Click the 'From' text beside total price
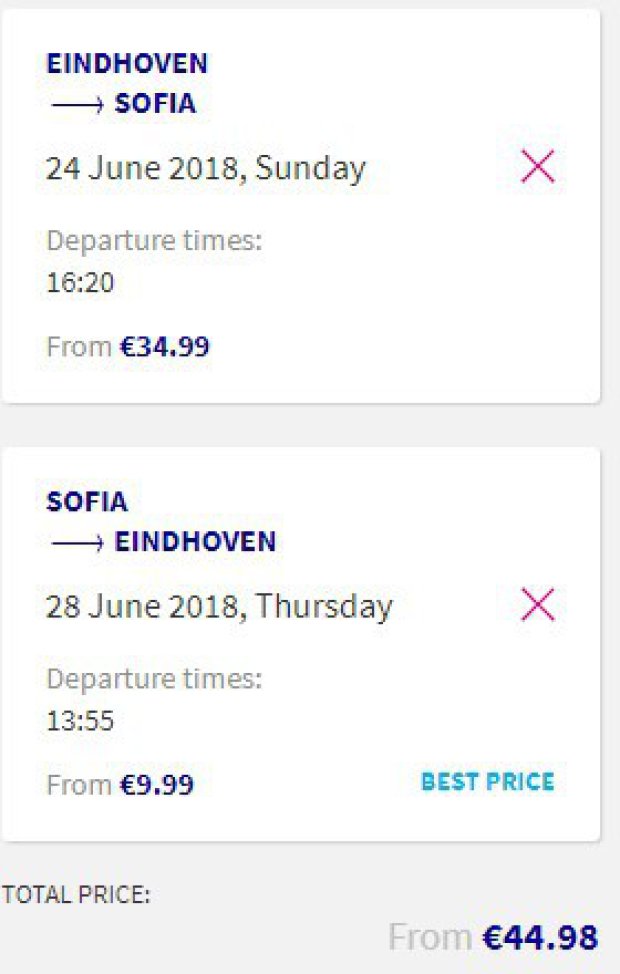 (429, 938)
